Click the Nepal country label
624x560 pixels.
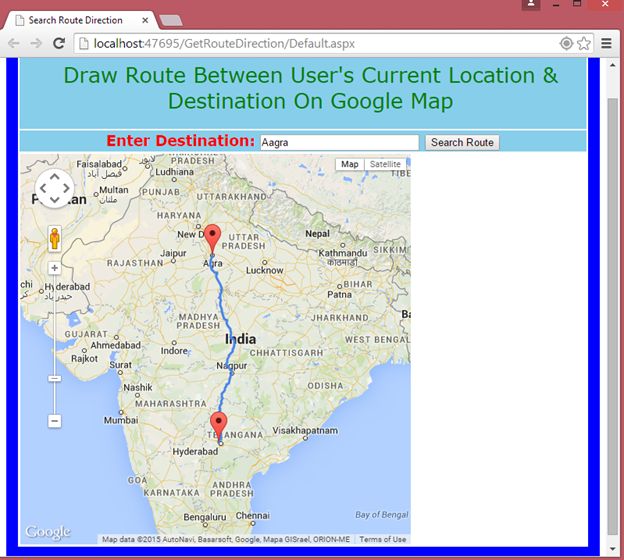pyautogui.click(x=317, y=234)
